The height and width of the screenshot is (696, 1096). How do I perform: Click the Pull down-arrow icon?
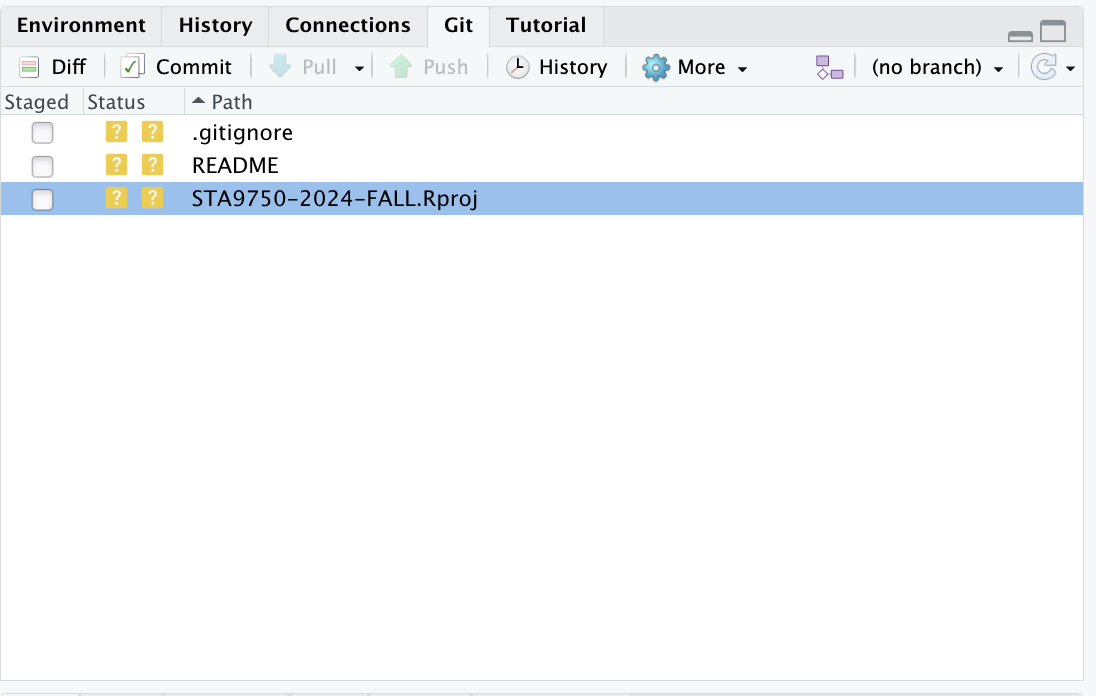(280, 67)
